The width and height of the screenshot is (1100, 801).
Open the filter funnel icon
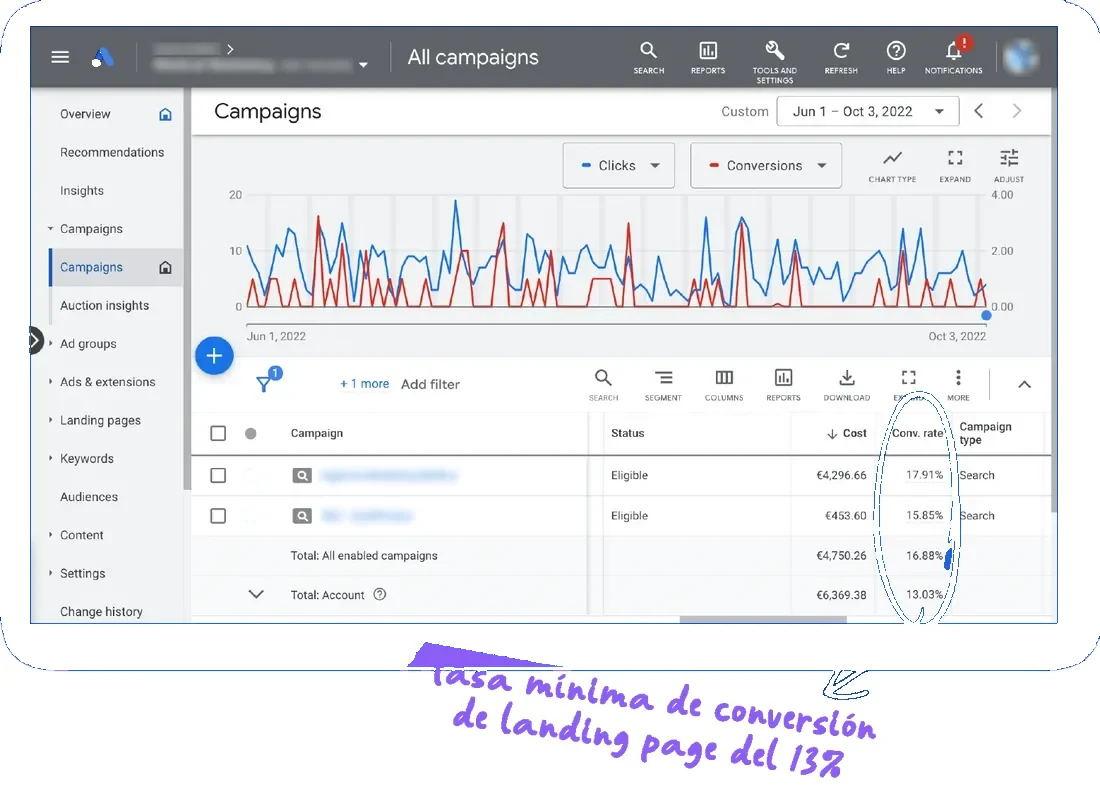click(x=264, y=383)
